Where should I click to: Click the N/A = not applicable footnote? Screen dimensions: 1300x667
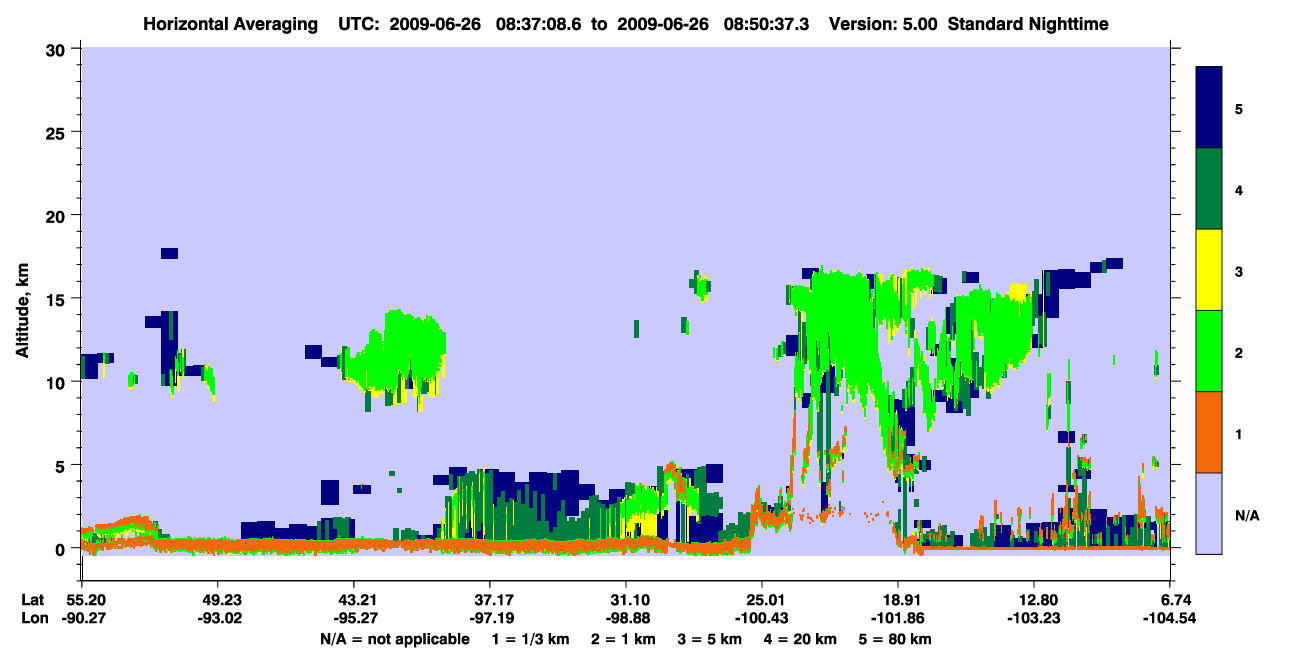point(394,639)
